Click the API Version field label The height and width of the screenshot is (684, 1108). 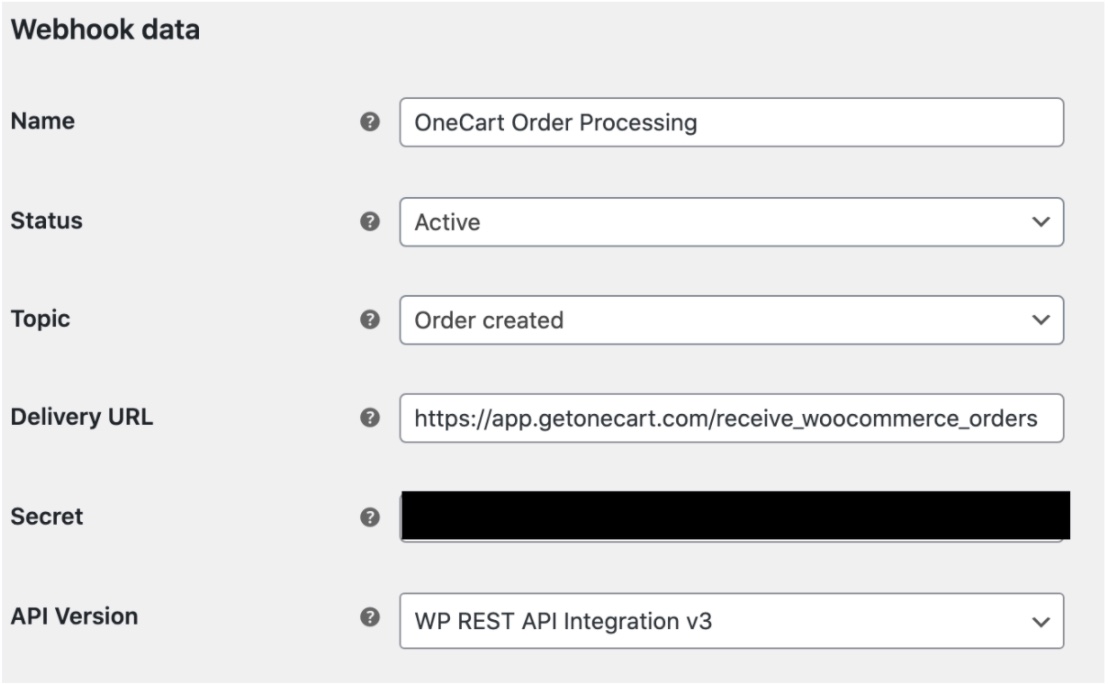pyautogui.click(x=74, y=616)
